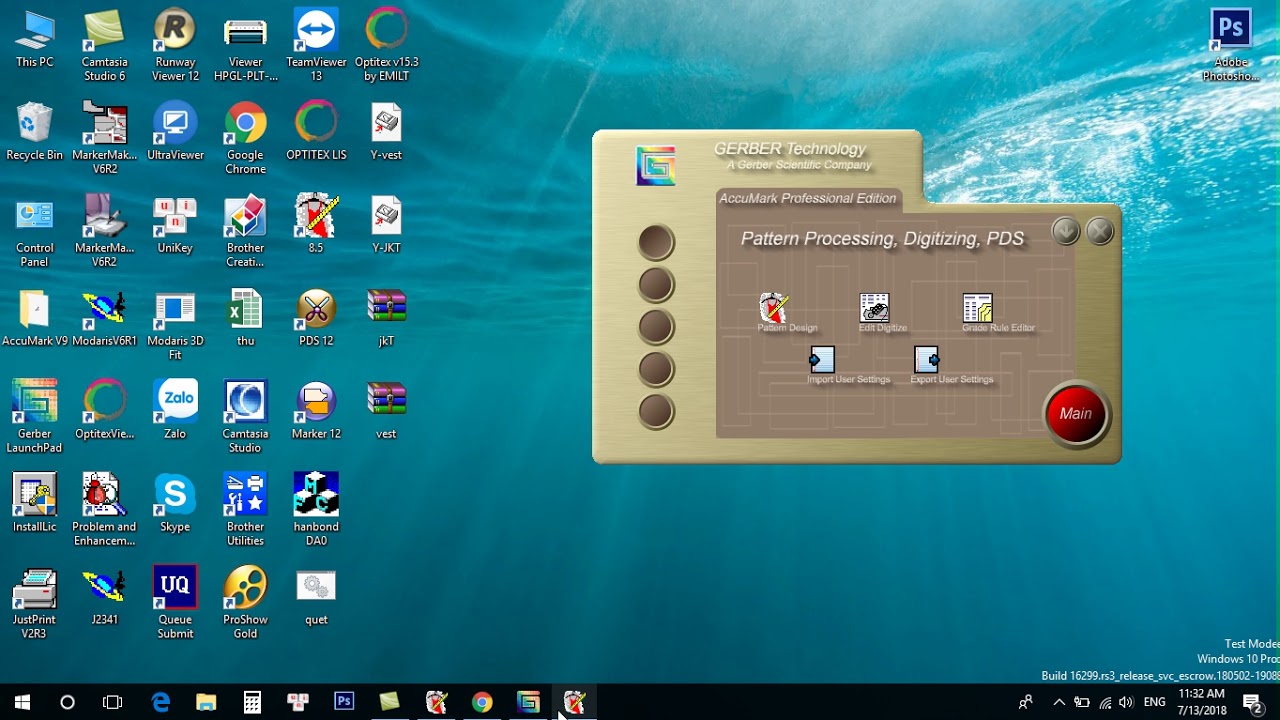Open Photoshop from the taskbar
The height and width of the screenshot is (720, 1280).
[x=344, y=702]
